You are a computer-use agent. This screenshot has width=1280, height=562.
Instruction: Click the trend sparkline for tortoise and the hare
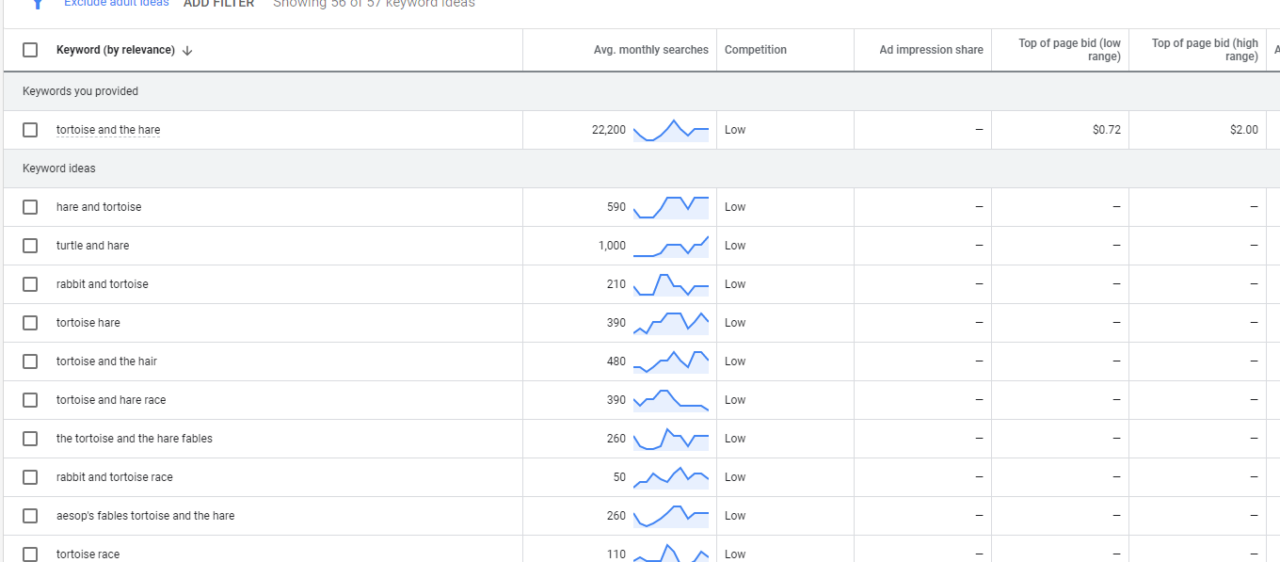670,130
